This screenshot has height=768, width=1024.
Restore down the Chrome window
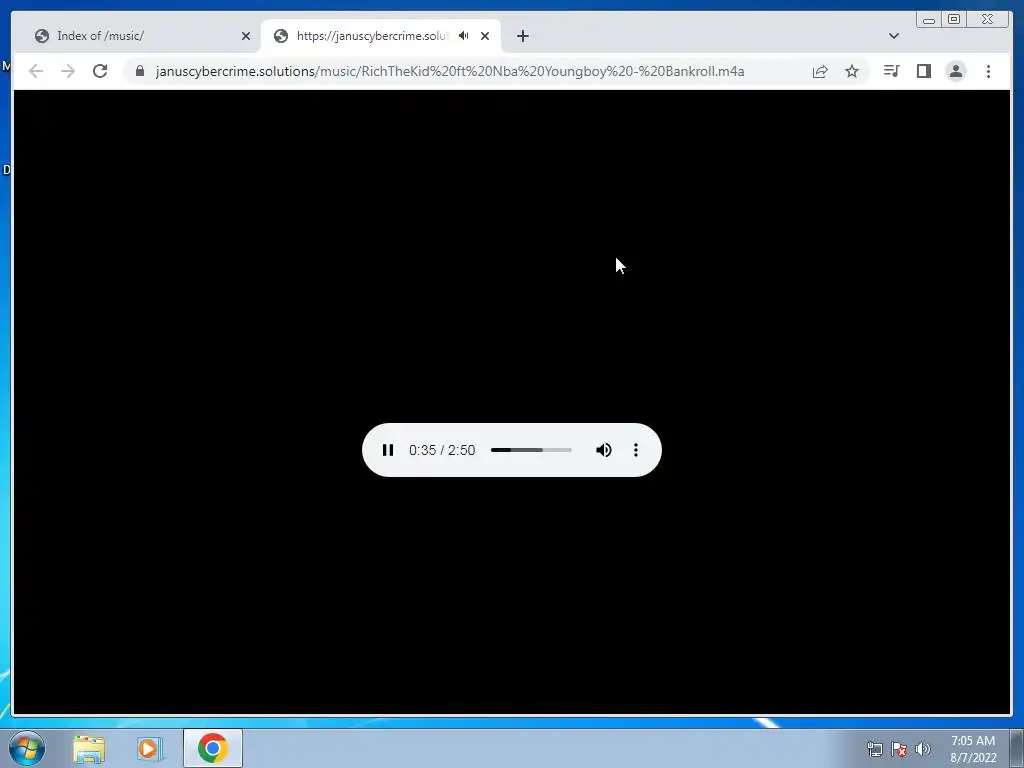tap(954, 20)
